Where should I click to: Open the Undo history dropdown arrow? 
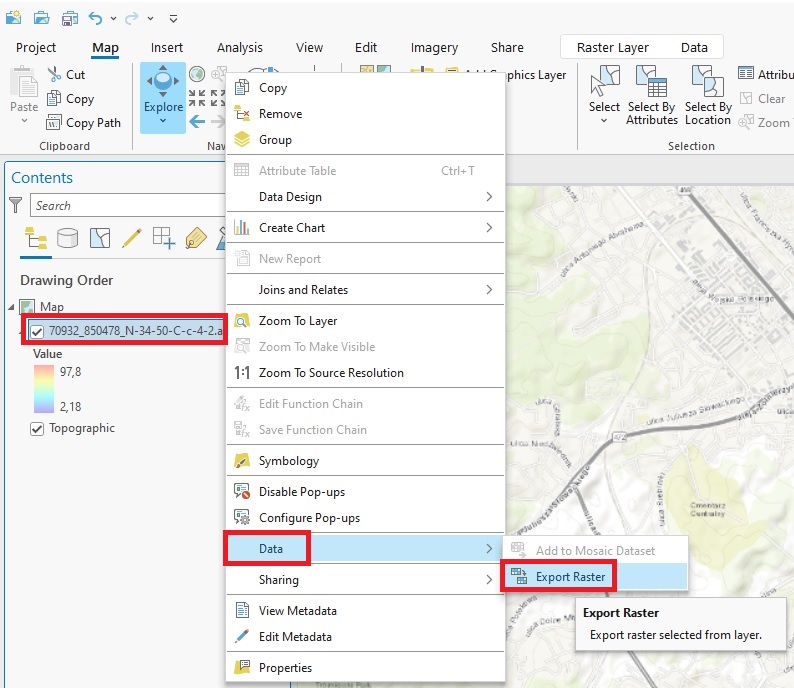click(115, 18)
